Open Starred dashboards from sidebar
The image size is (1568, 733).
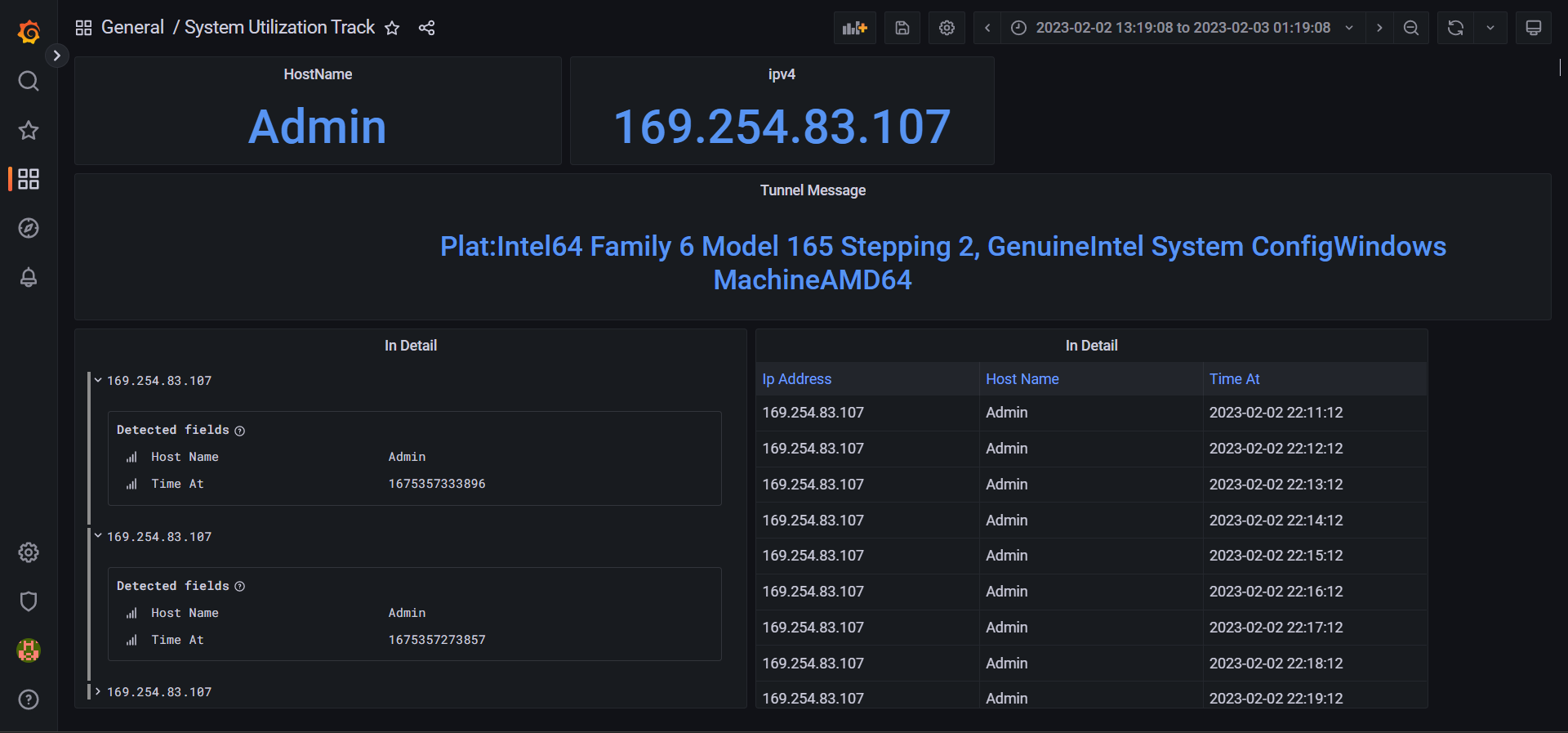pos(29,130)
